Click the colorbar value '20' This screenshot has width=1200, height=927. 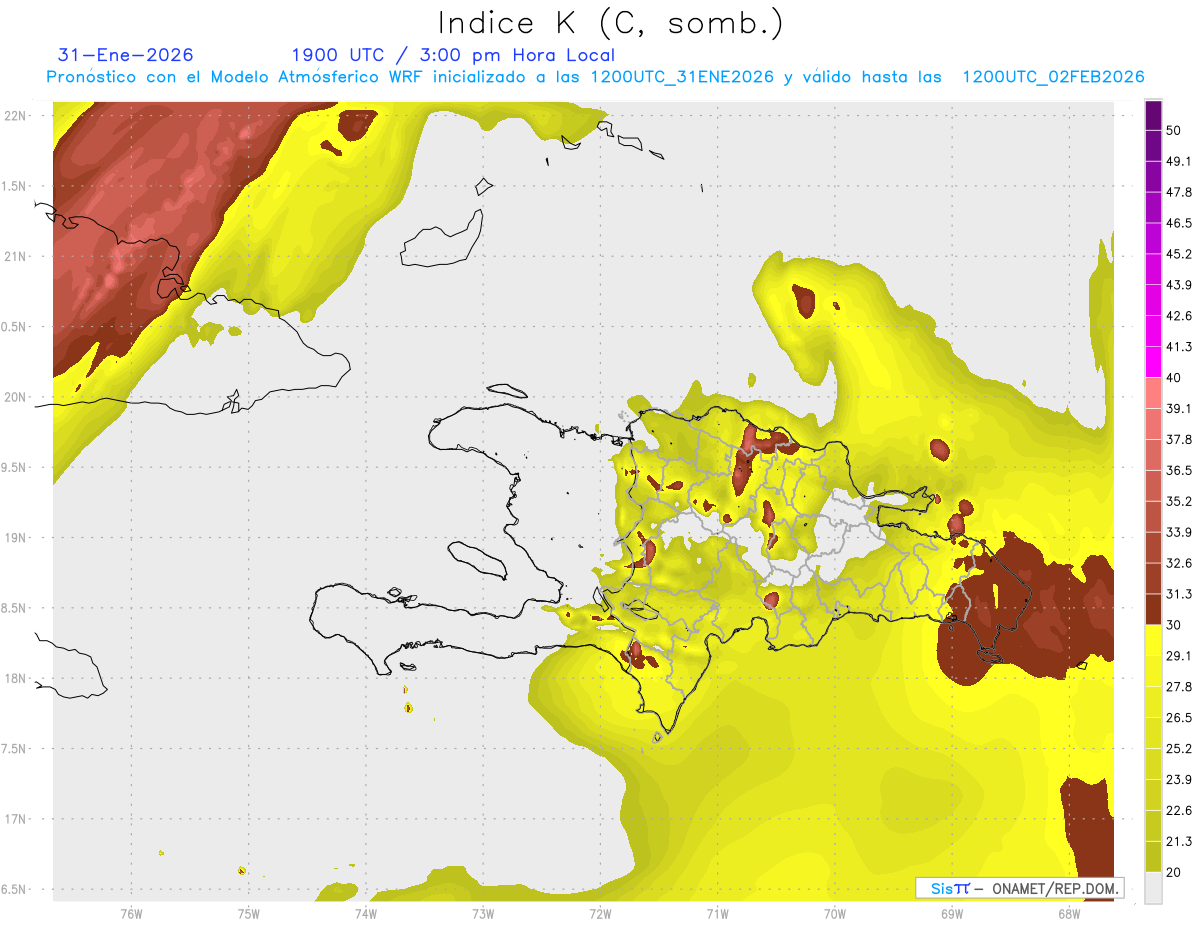1174,872
